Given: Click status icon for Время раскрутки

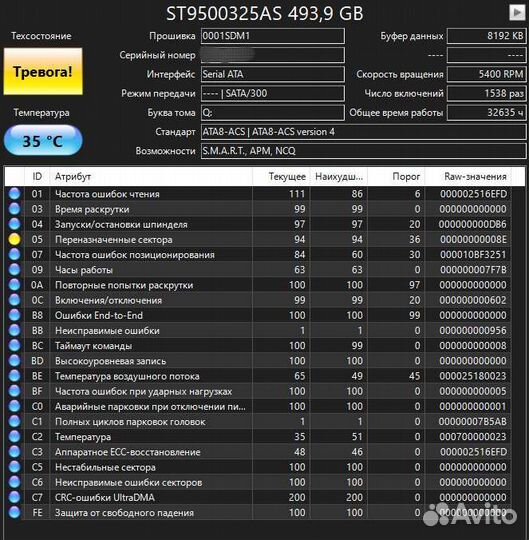Looking at the screenshot, I should 14,209.
